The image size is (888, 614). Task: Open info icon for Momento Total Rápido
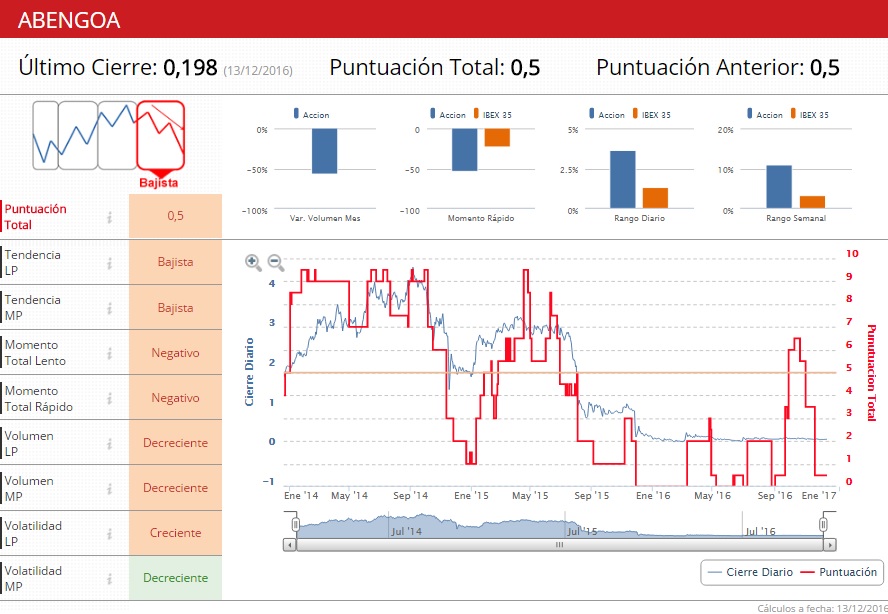tap(109, 399)
